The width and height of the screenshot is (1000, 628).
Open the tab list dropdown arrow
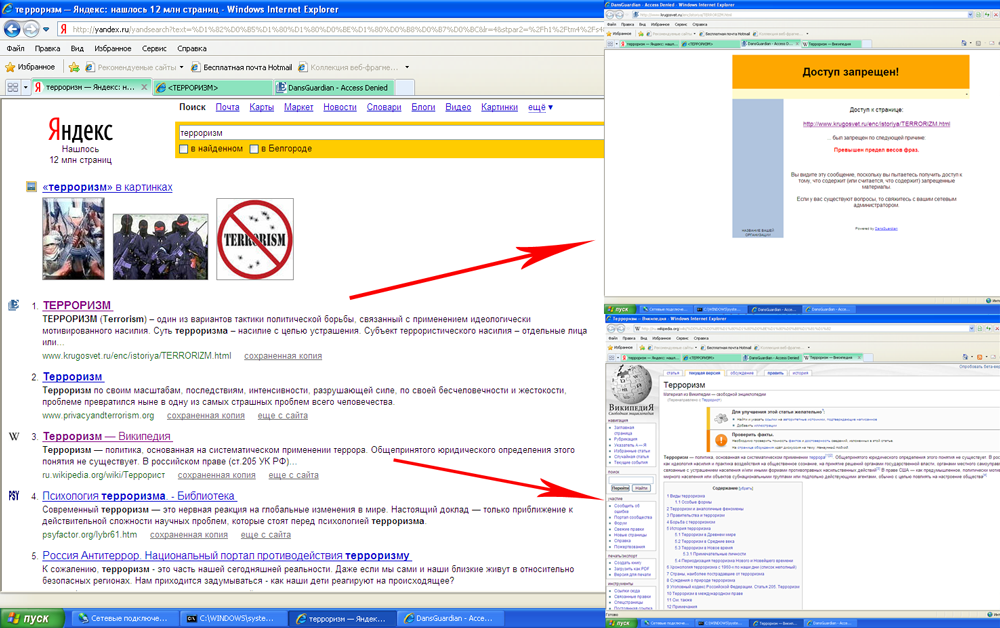pyautogui.click(x=26, y=87)
